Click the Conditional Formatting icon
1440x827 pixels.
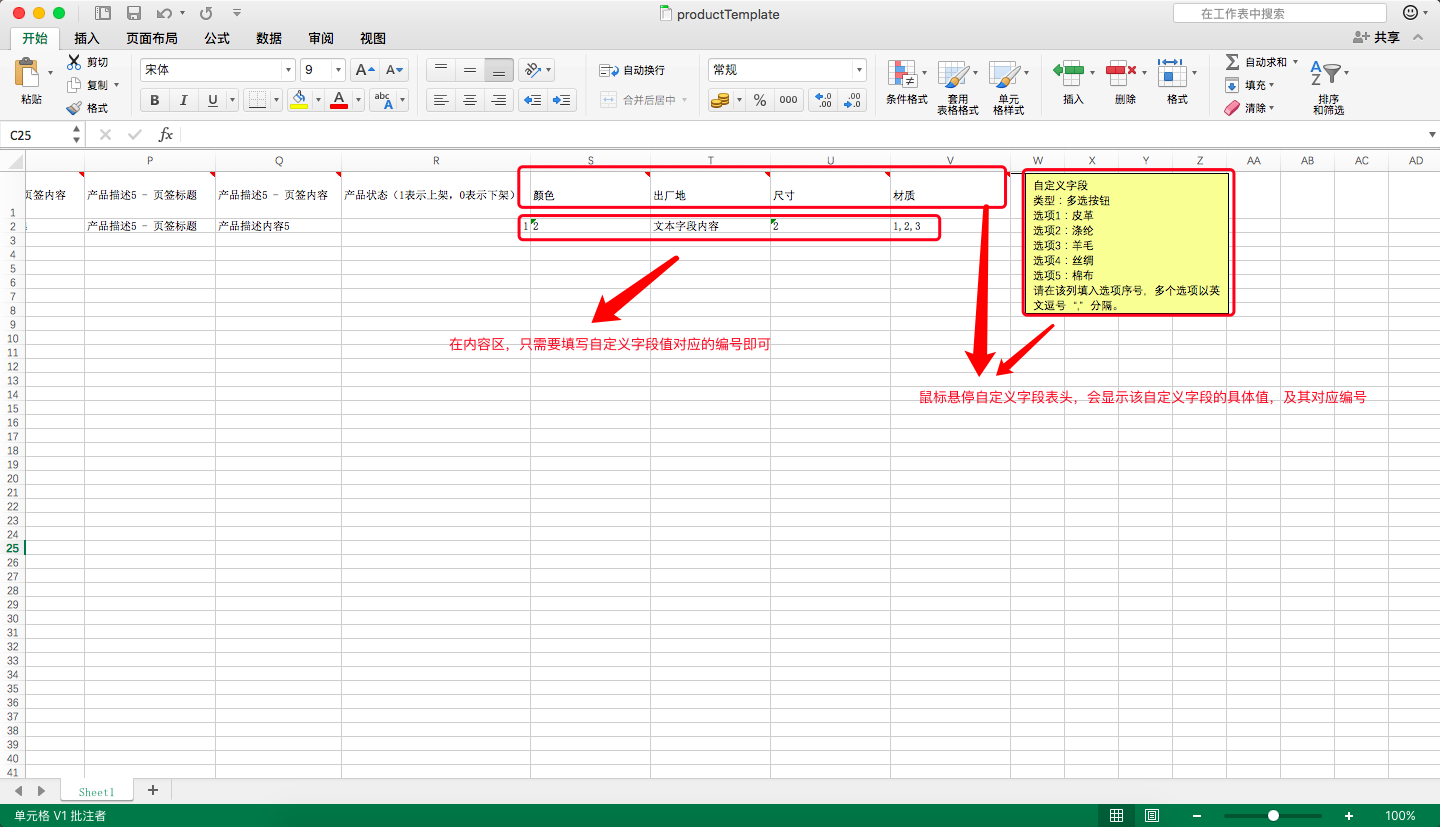903,75
